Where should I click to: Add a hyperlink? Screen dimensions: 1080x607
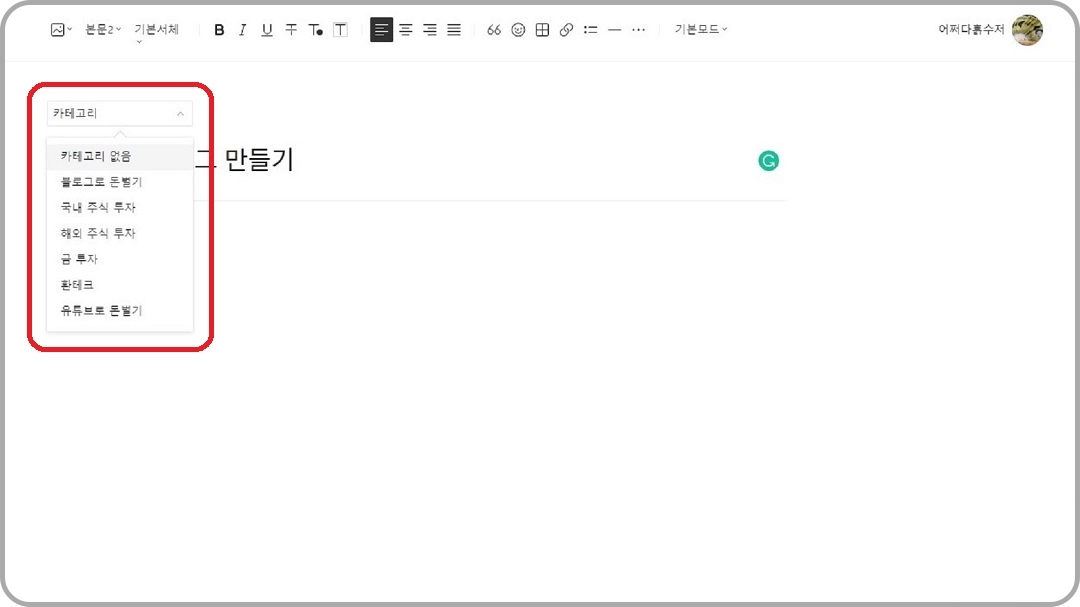click(566, 30)
